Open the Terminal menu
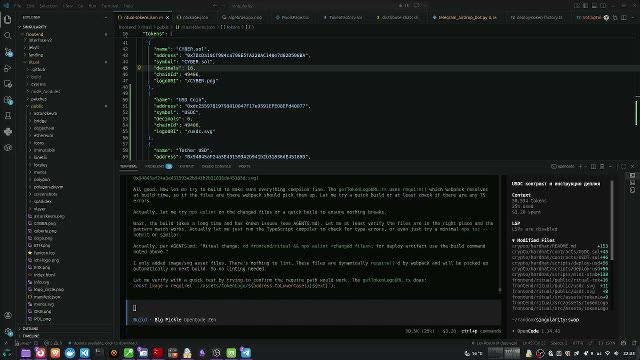This screenshot has height=360, width=640. (110, 6)
